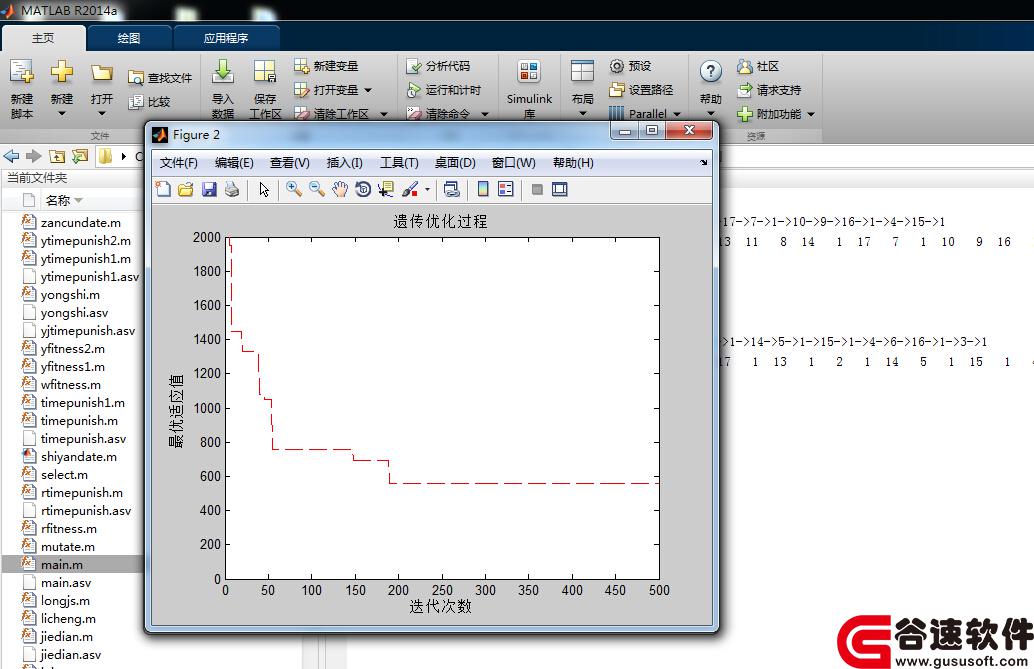
Task: Print the figure using the printer icon
Action: (231, 189)
